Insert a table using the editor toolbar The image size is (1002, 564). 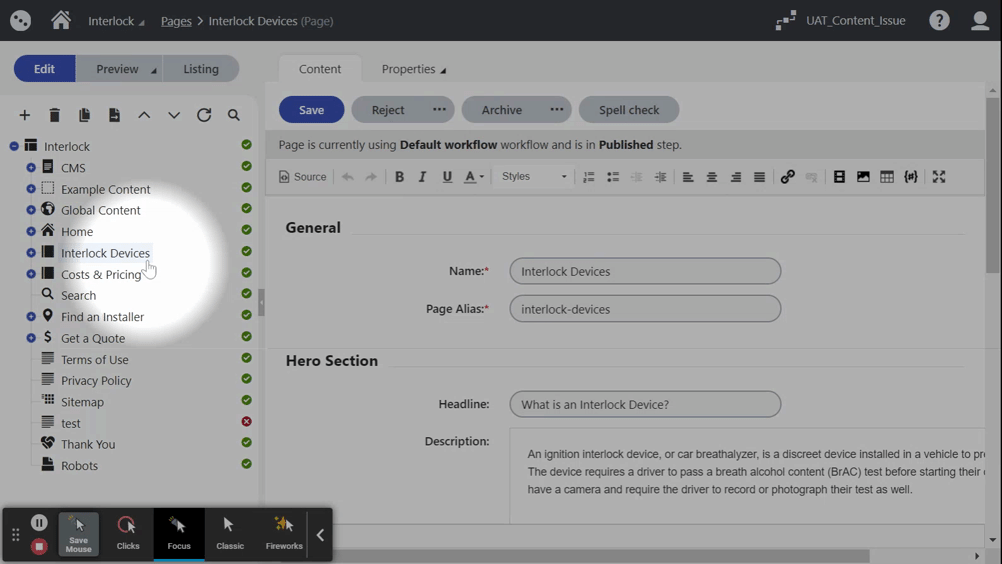tap(887, 177)
